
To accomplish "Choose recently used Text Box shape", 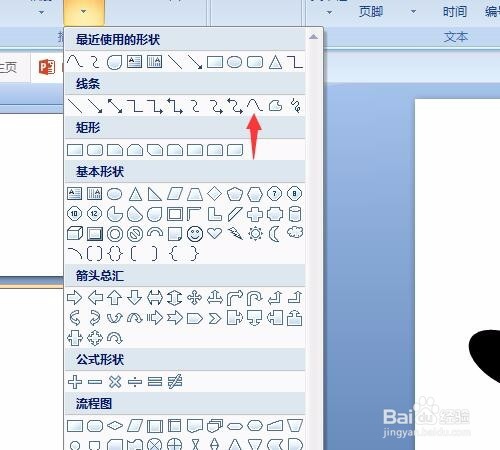I will [135, 62].
